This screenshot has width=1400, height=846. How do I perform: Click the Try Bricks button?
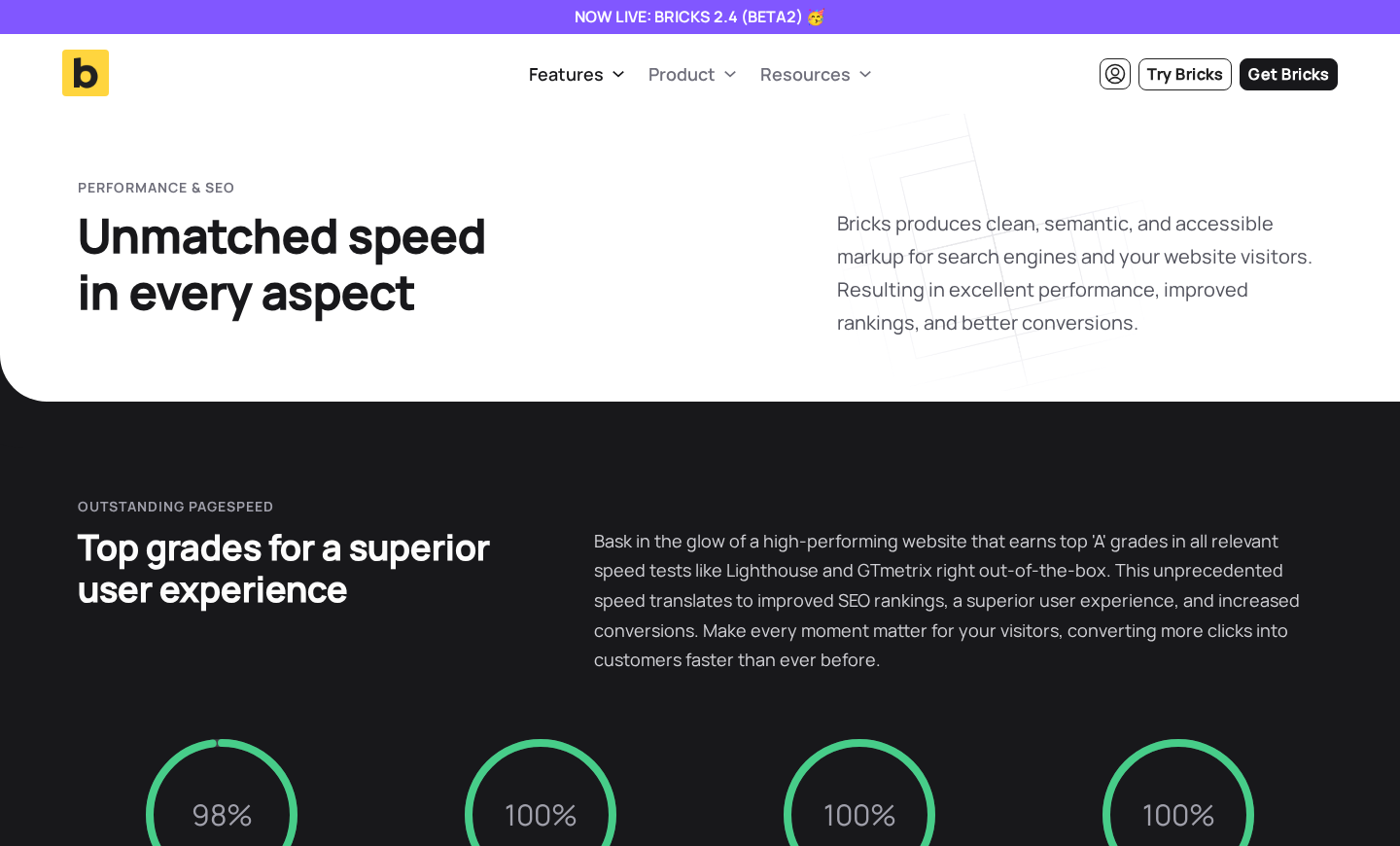point(1185,74)
